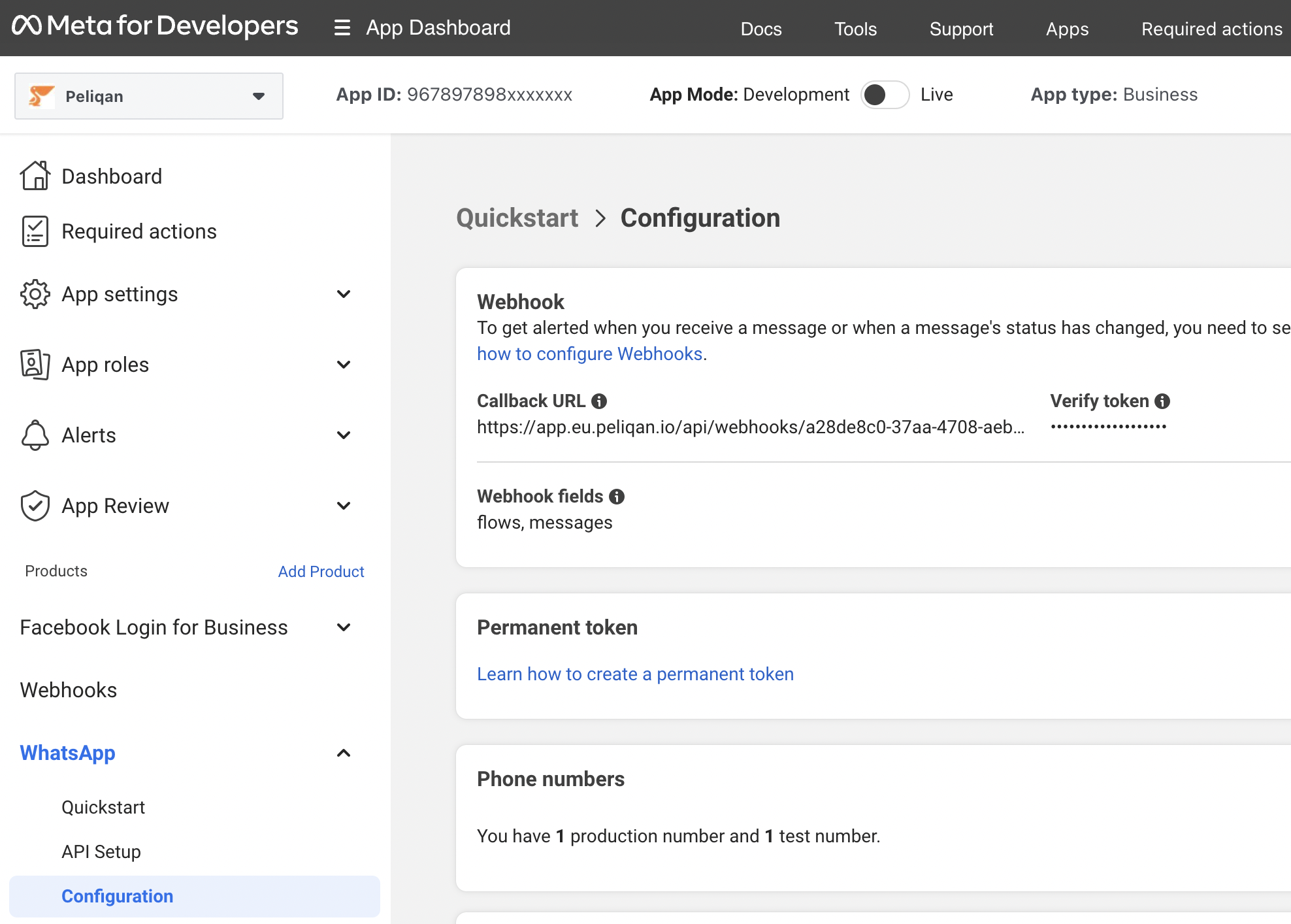This screenshot has width=1291, height=924.
Task: Click the Dashboard label in sidebar
Action: (112, 176)
